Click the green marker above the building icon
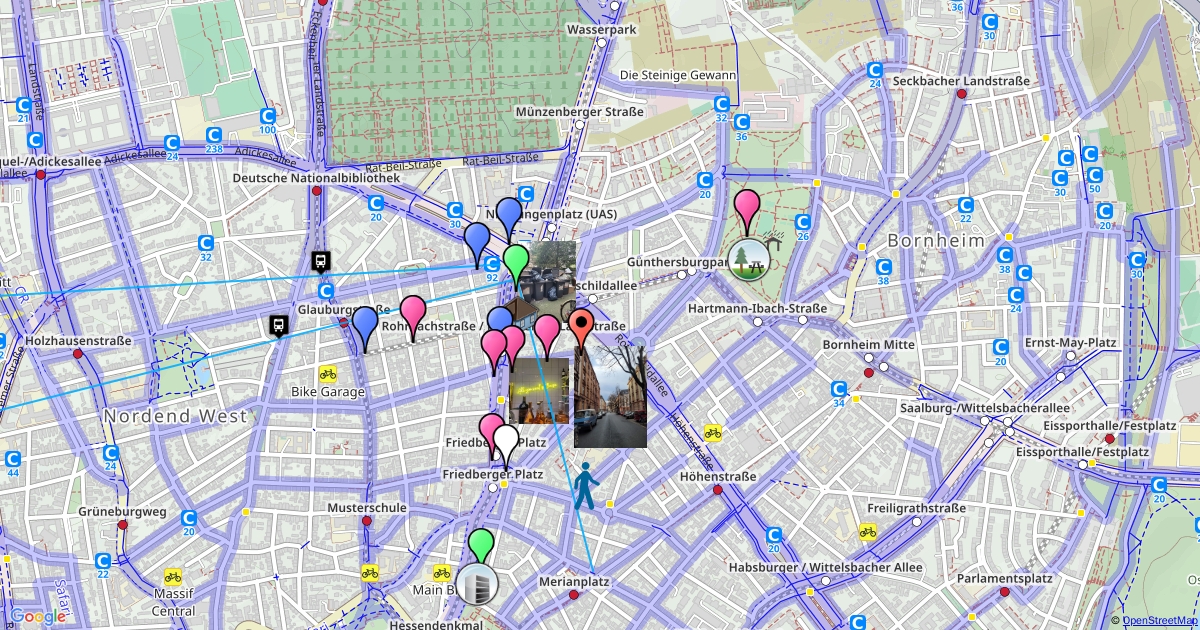1200x630 pixels. coord(482,545)
